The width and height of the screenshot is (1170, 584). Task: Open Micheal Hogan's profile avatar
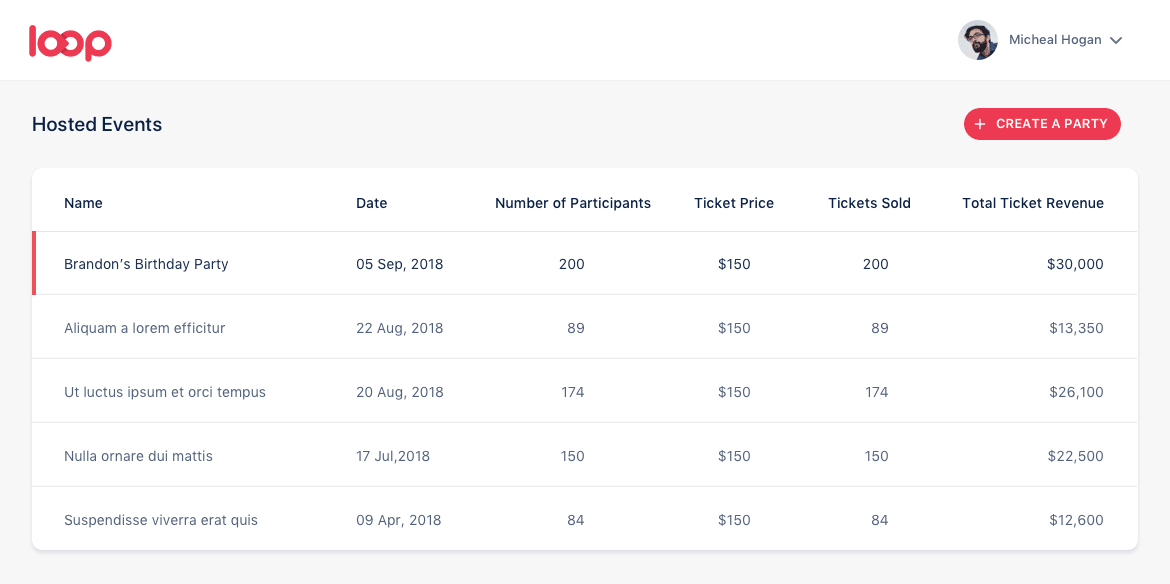(x=977, y=40)
